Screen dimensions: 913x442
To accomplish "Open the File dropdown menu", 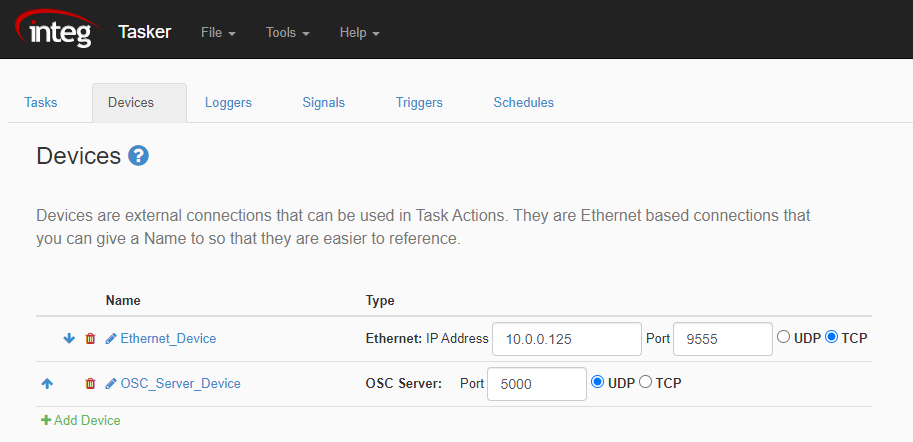I will coord(218,33).
